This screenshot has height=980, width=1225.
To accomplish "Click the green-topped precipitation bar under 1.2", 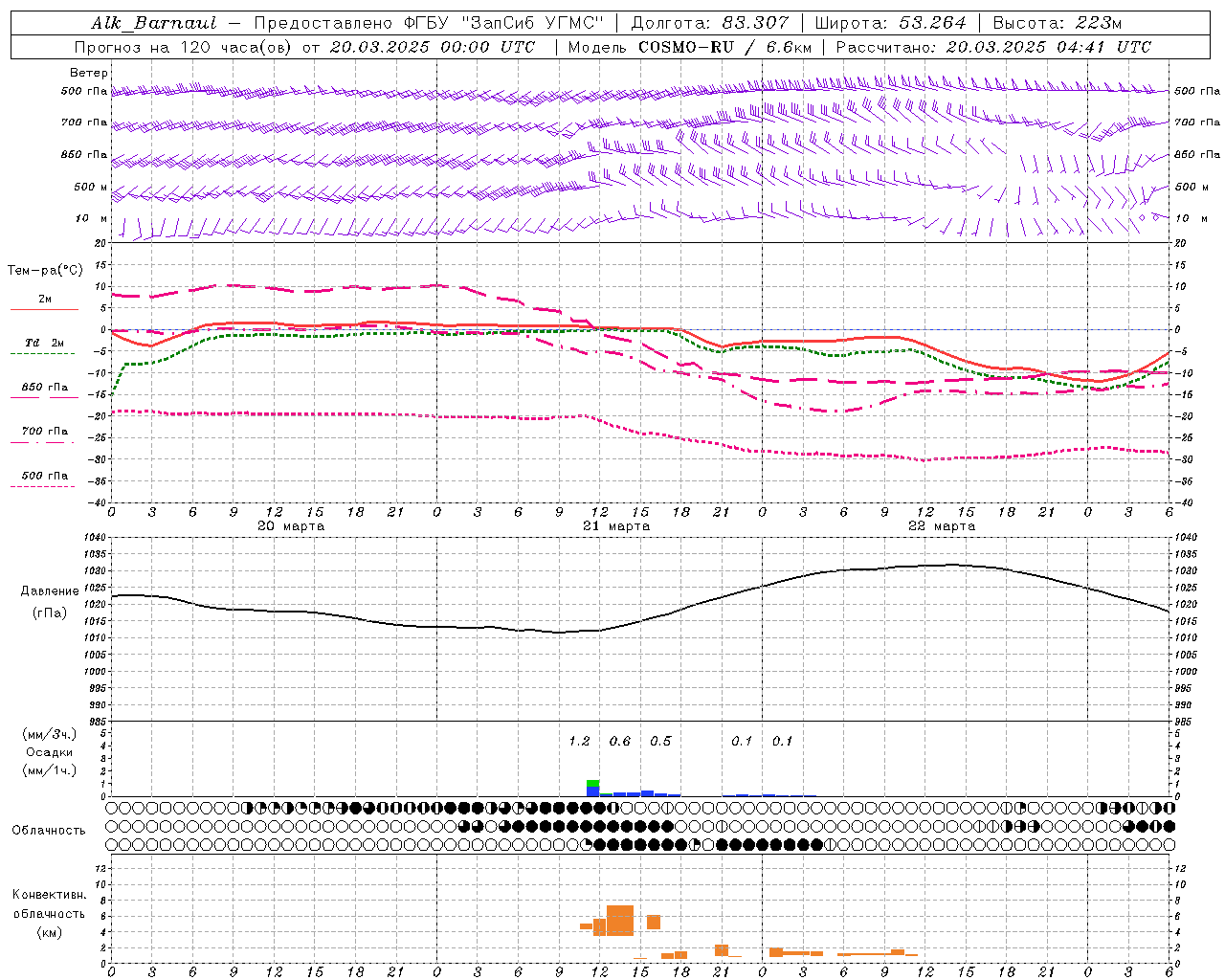I will click(593, 788).
